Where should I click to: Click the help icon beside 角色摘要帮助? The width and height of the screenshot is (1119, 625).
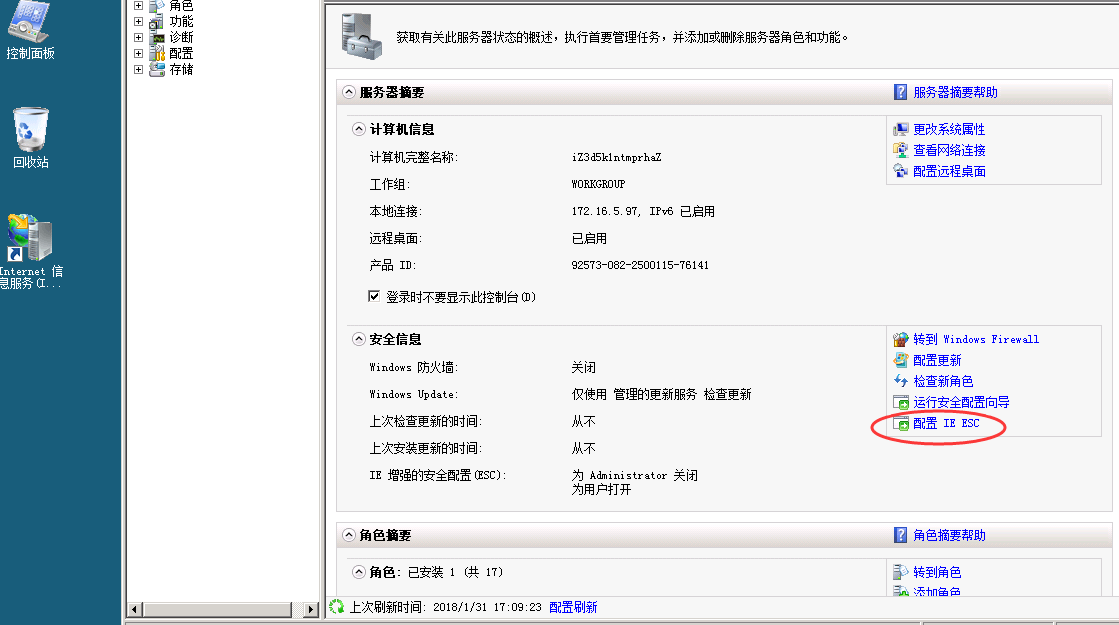899,535
